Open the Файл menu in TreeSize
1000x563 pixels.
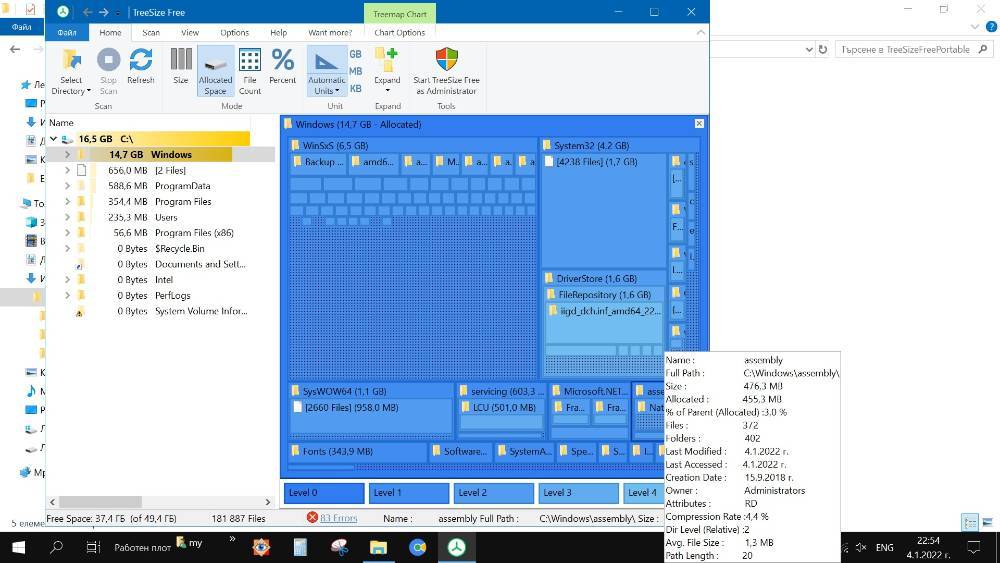(x=67, y=33)
